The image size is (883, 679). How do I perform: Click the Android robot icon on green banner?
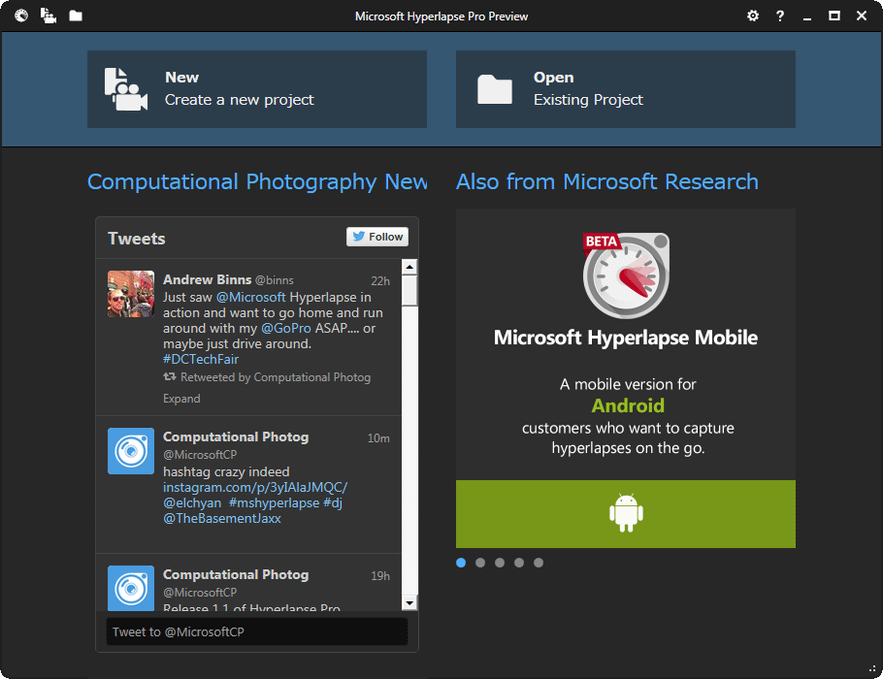(626, 513)
